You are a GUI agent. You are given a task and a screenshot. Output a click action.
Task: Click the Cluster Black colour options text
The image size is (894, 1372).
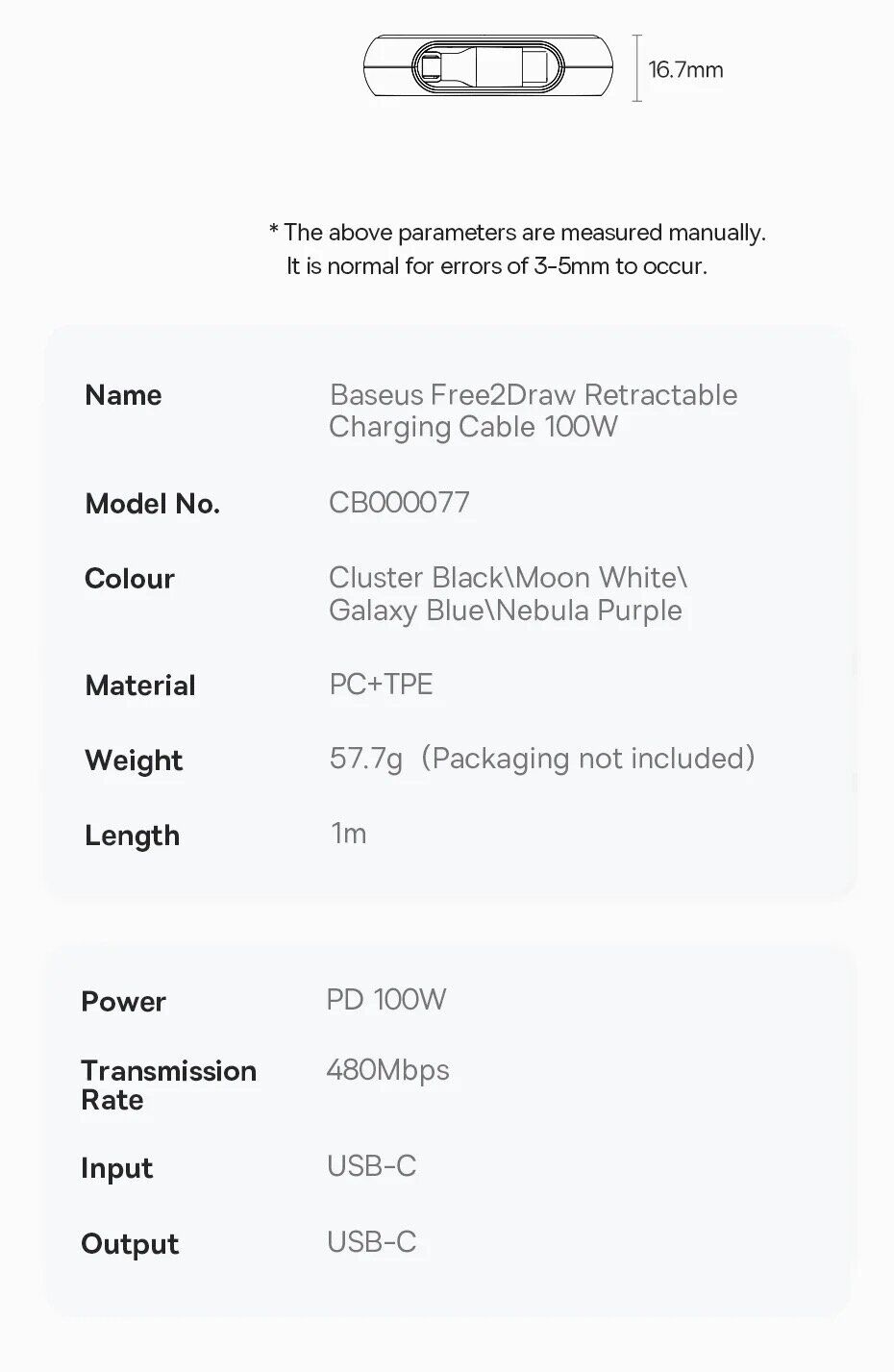508,593
